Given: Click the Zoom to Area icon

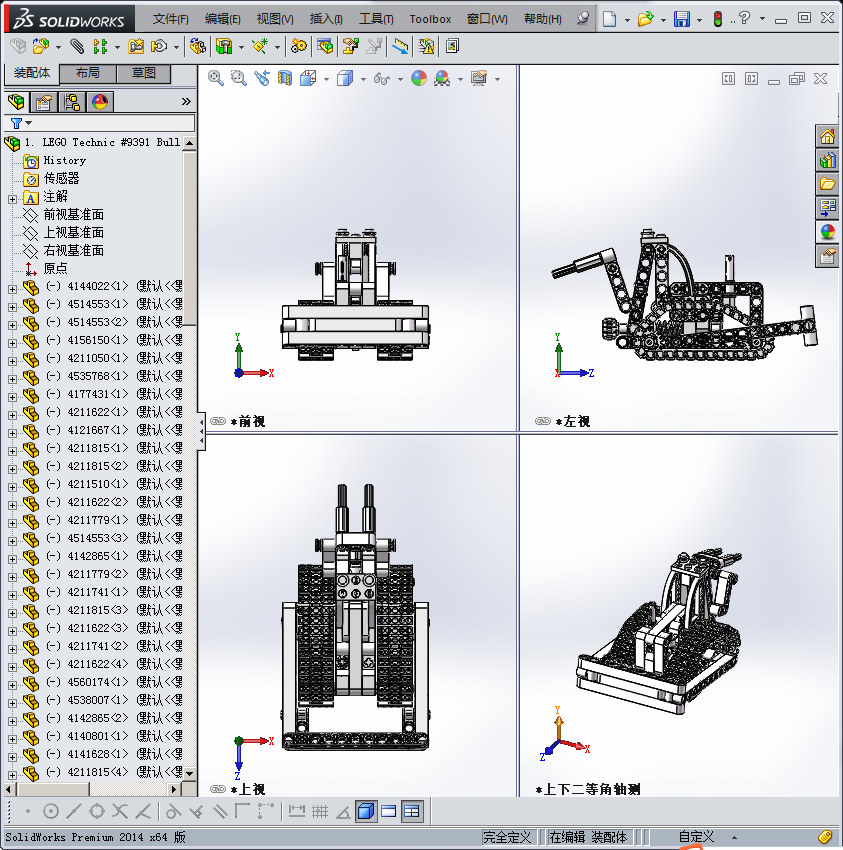Looking at the screenshot, I should pyautogui.click(x=239, y=78).
